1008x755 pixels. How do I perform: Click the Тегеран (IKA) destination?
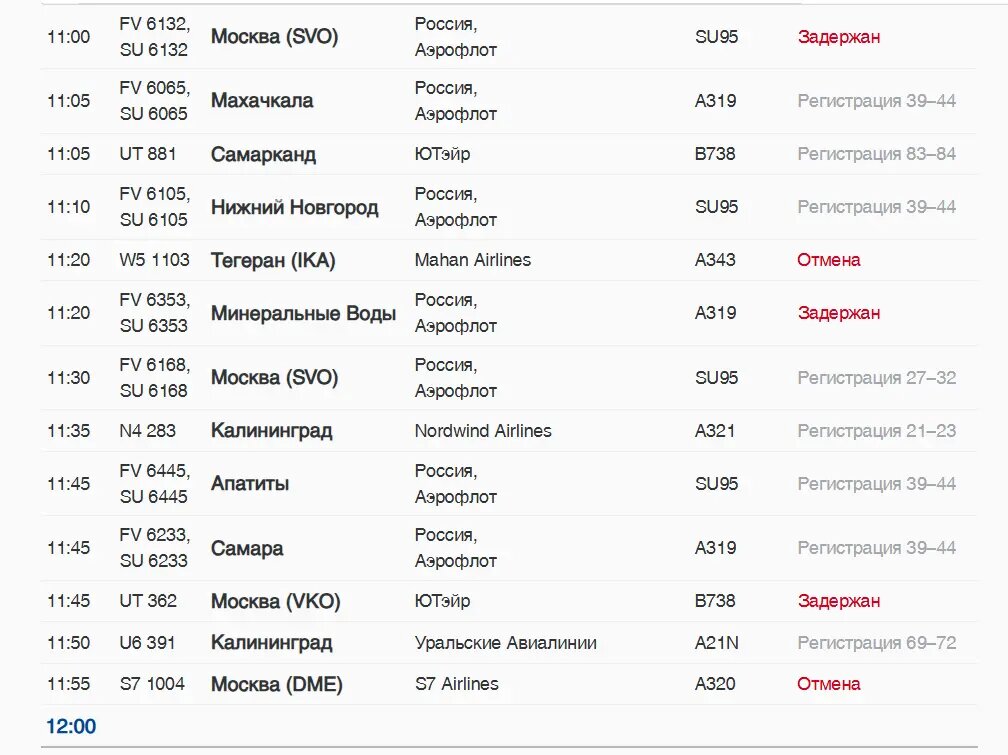tap(273, 260)
